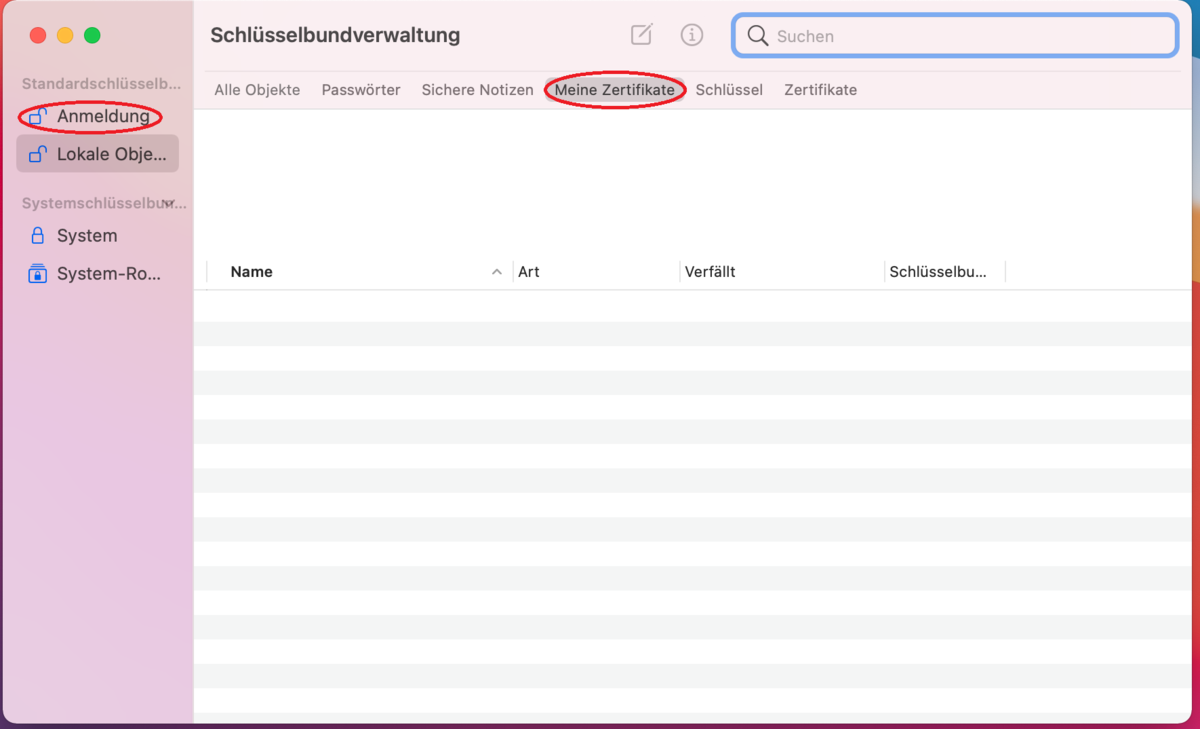1200x729 pixels.
Task: Click the Standardschlüsselbunde section heading
Action: click(x=101, y=83)
